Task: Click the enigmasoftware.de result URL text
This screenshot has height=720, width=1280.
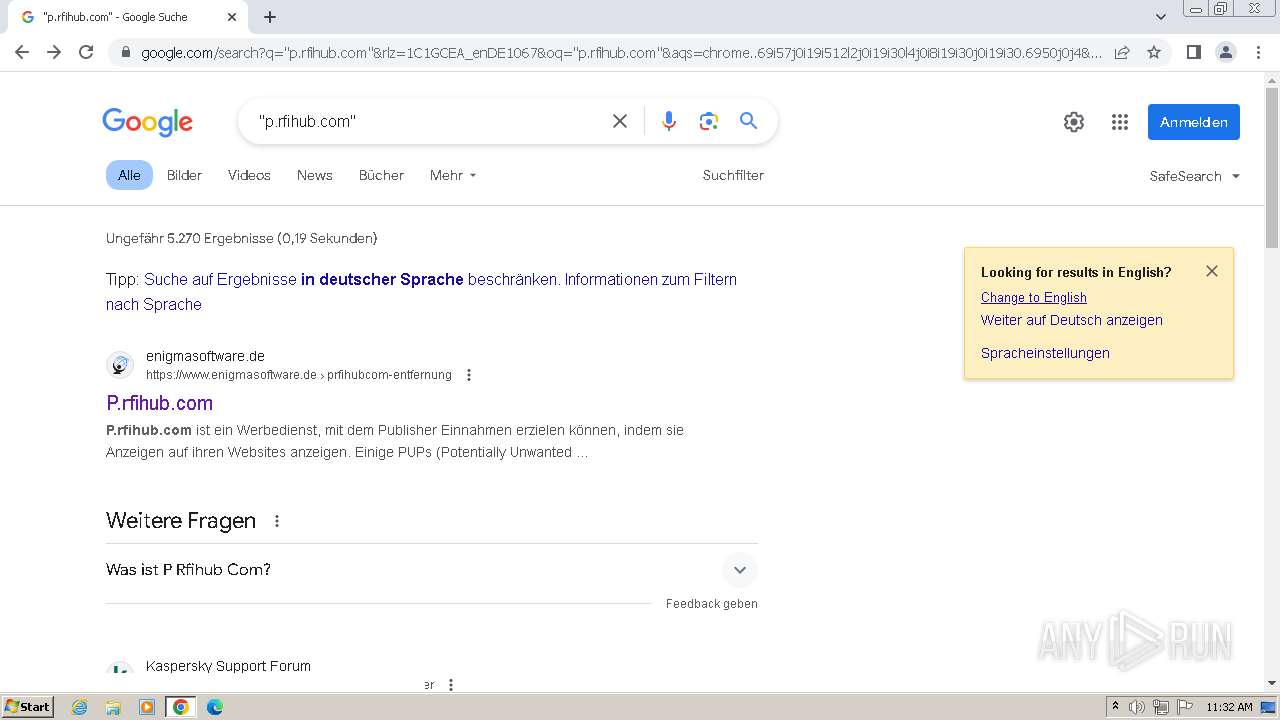Action: click(299, 375)
